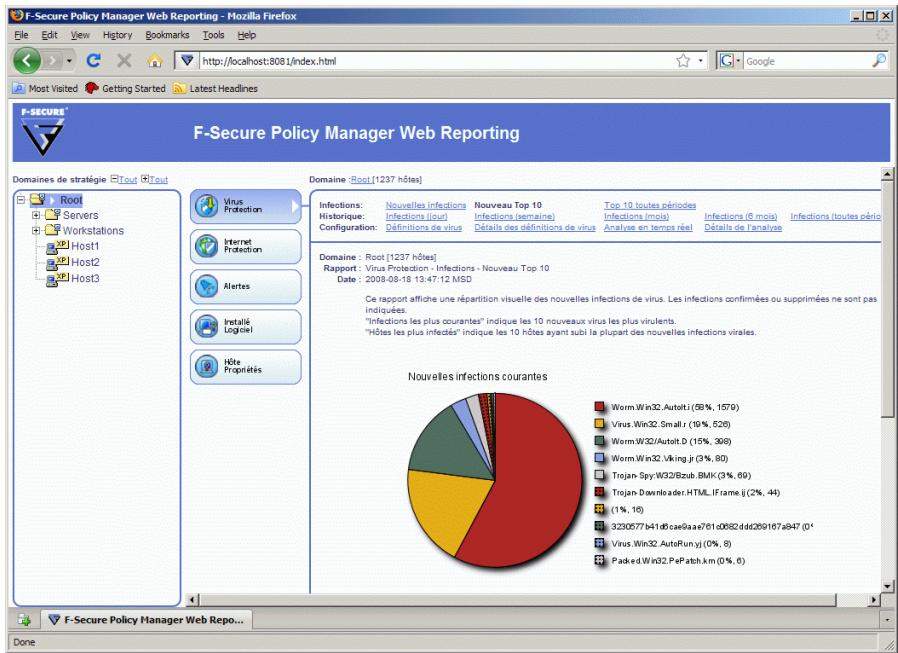Open the address bar history dropdown
The width and height of the screenshot is (898, 653).
(700, 61)
